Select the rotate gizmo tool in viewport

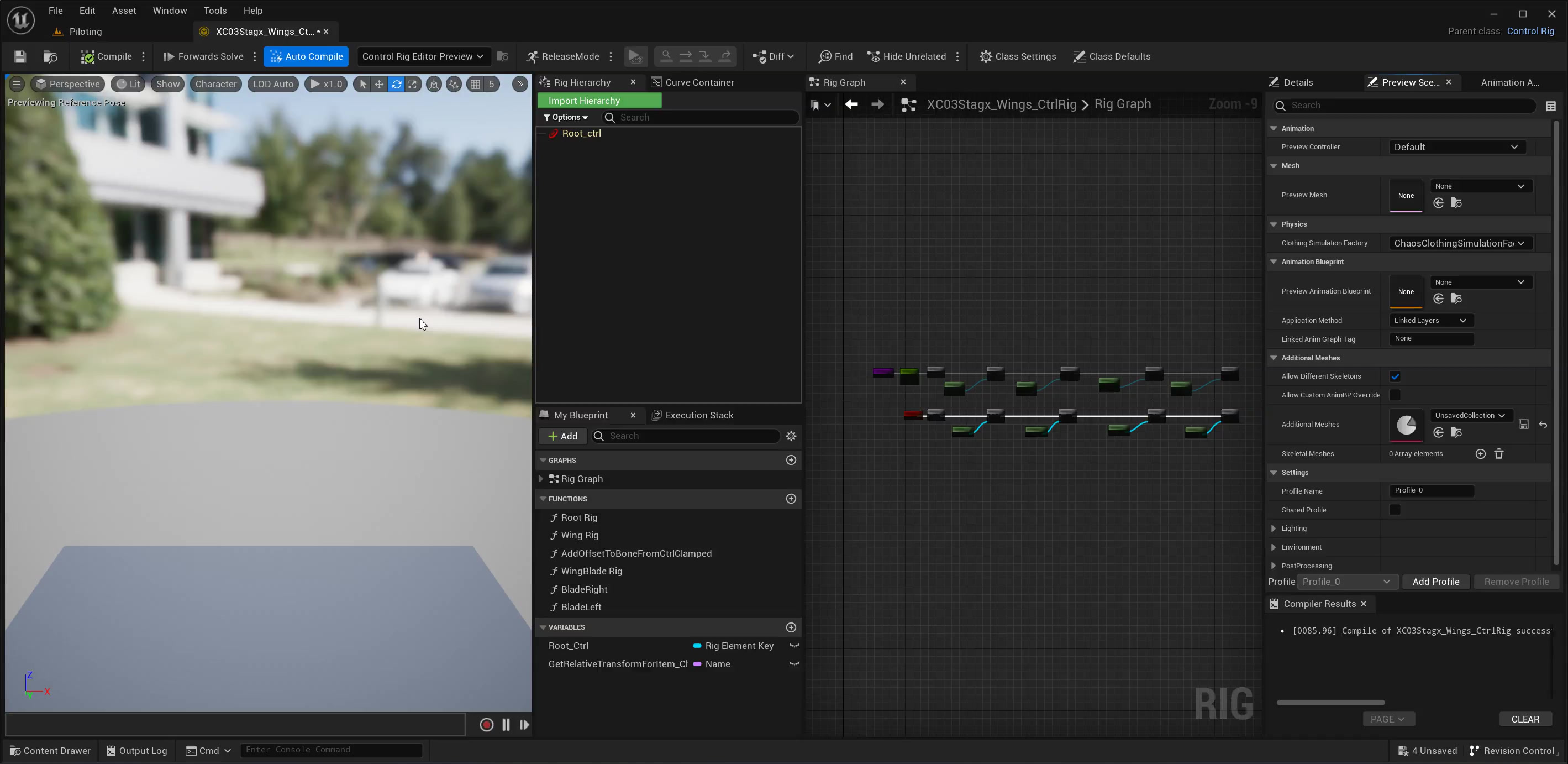click(x=396, y=84)
